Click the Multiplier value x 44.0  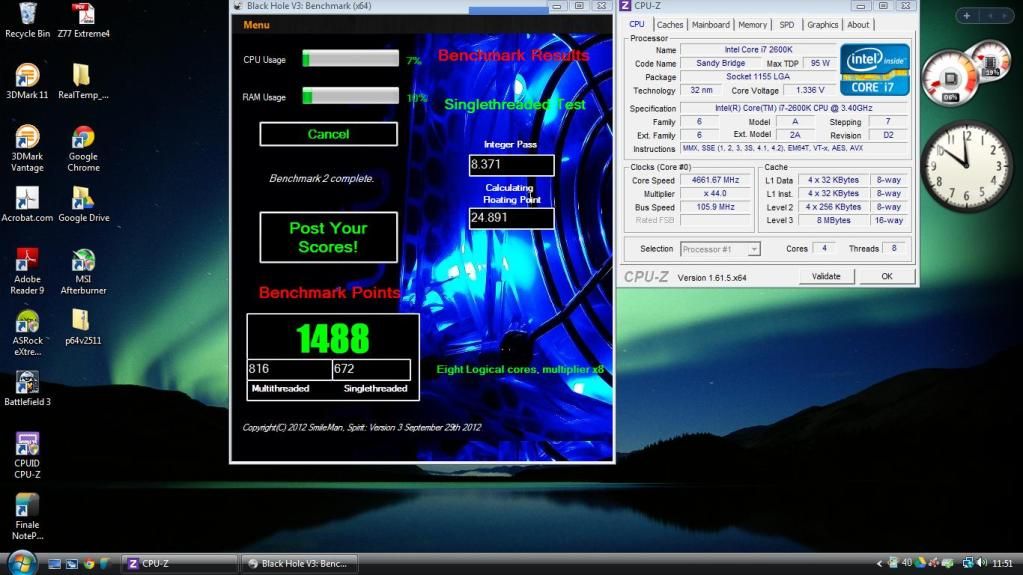[715, 194]
